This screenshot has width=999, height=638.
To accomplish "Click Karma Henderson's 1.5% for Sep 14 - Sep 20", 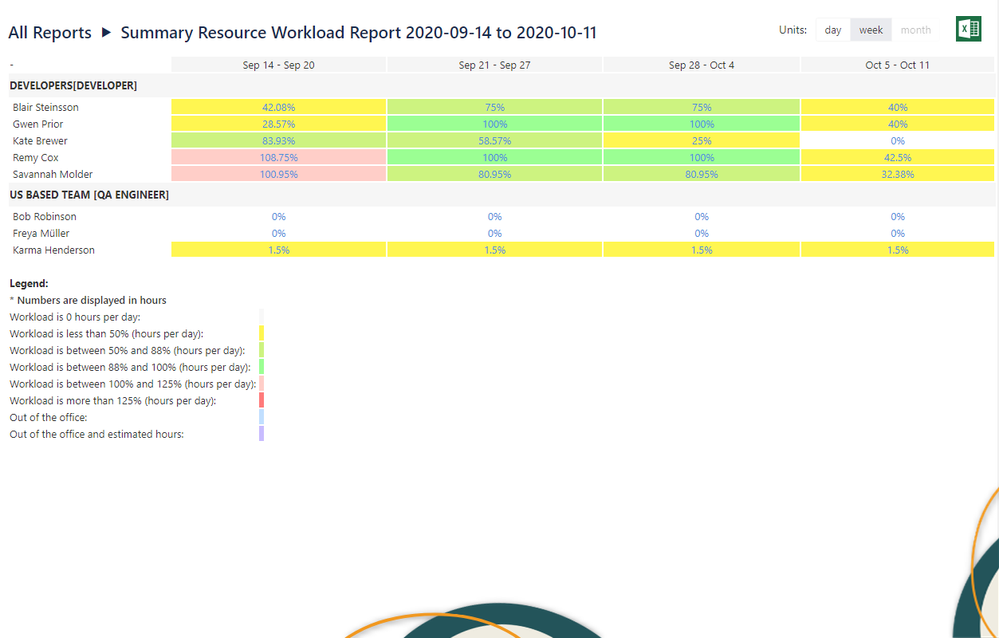I will click(278, 250).
